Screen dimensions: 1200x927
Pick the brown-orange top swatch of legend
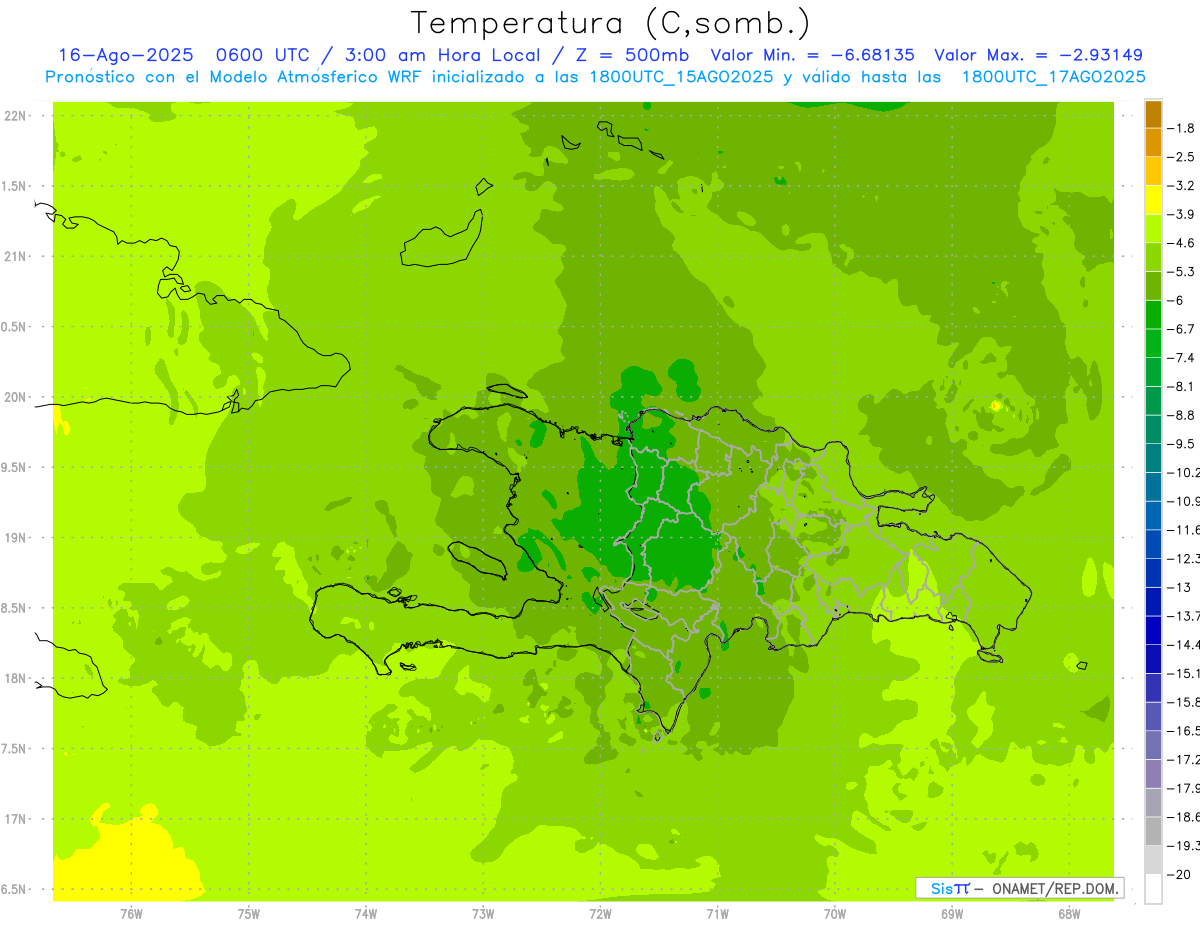(x=1154, y=114)
